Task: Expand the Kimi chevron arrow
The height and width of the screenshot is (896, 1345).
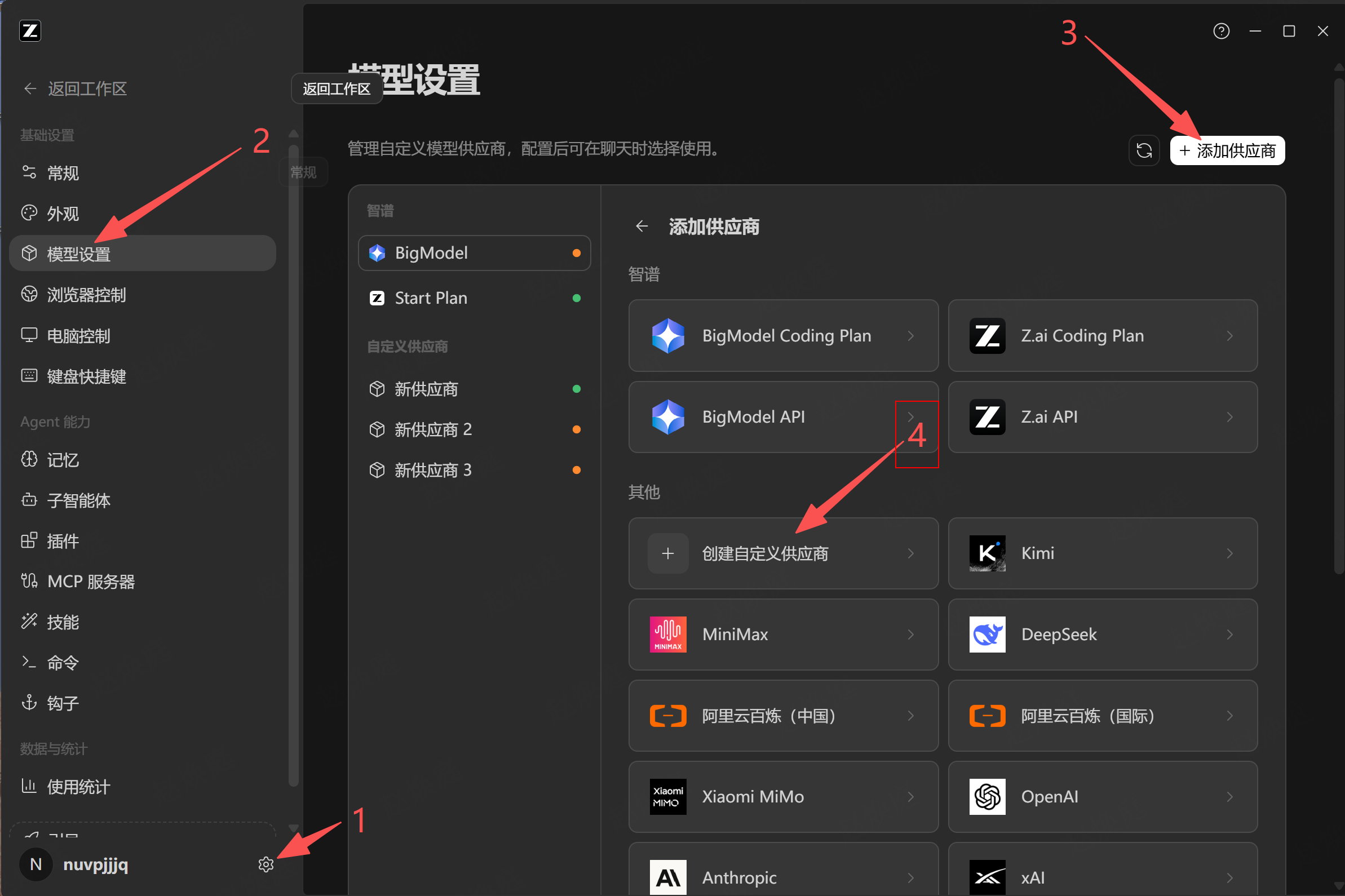Action: [1229, 553]
